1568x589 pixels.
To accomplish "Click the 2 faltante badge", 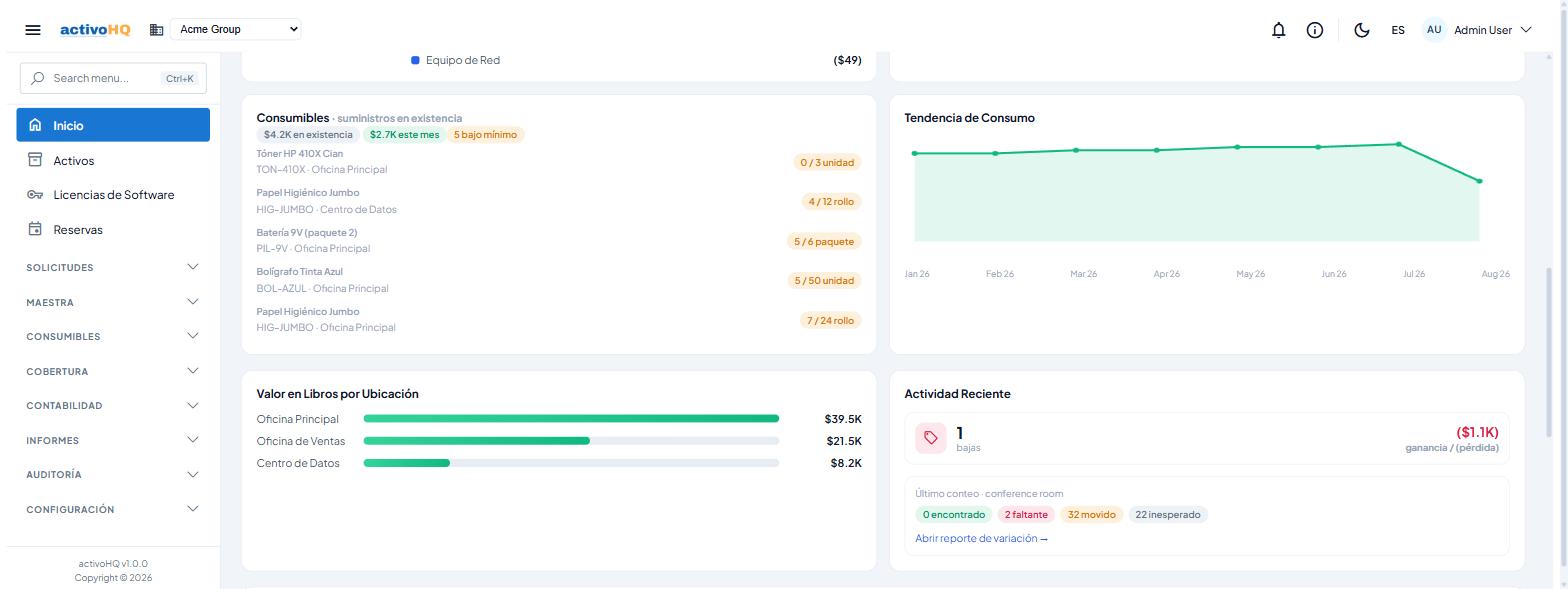I will pos(1026,514).
